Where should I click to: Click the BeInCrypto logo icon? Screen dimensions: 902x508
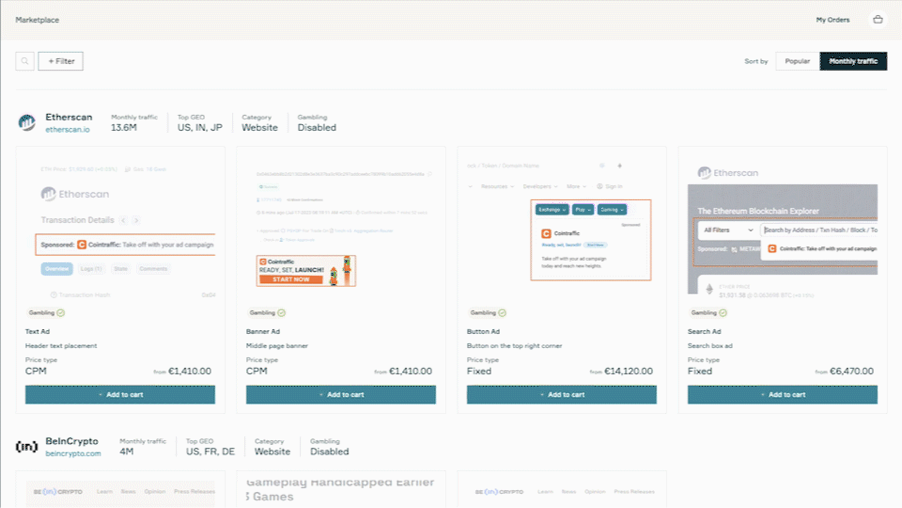point(26,446)
